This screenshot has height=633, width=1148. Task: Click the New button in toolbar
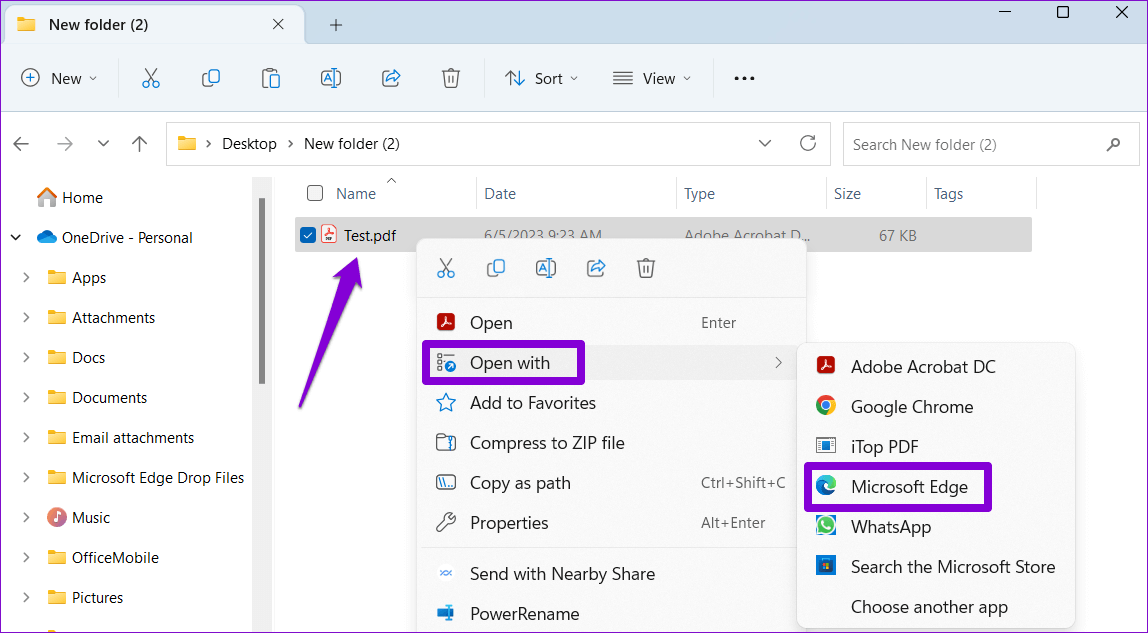click(59, 78)
